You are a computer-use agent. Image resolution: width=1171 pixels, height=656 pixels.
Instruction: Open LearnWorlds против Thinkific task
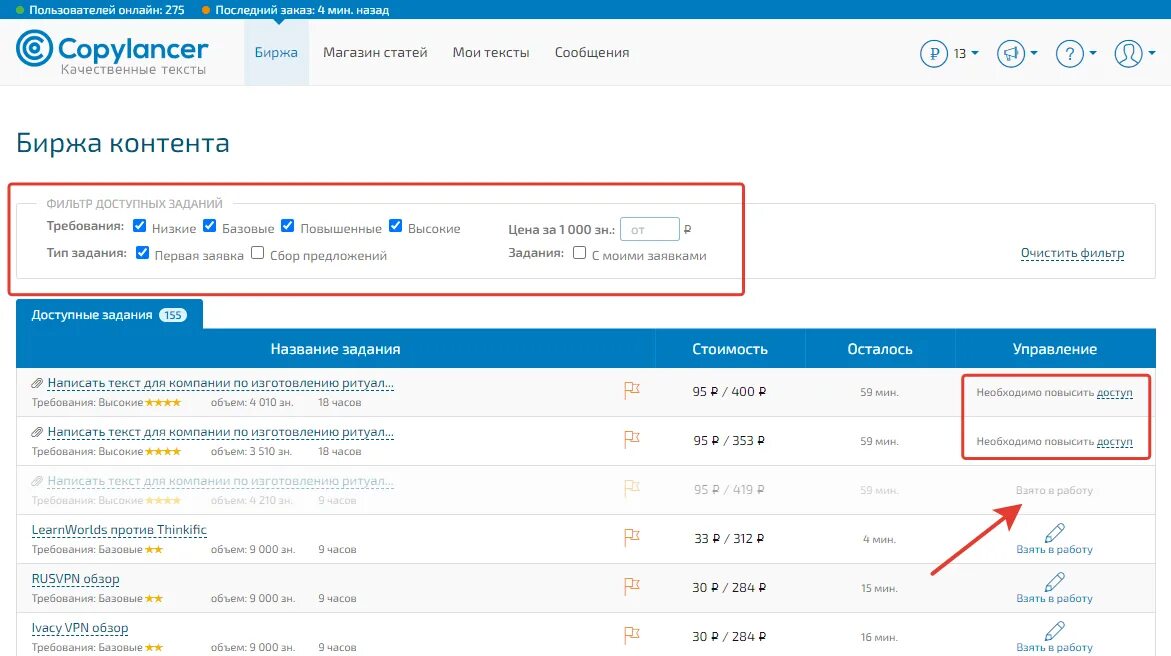tap(119, 530)
